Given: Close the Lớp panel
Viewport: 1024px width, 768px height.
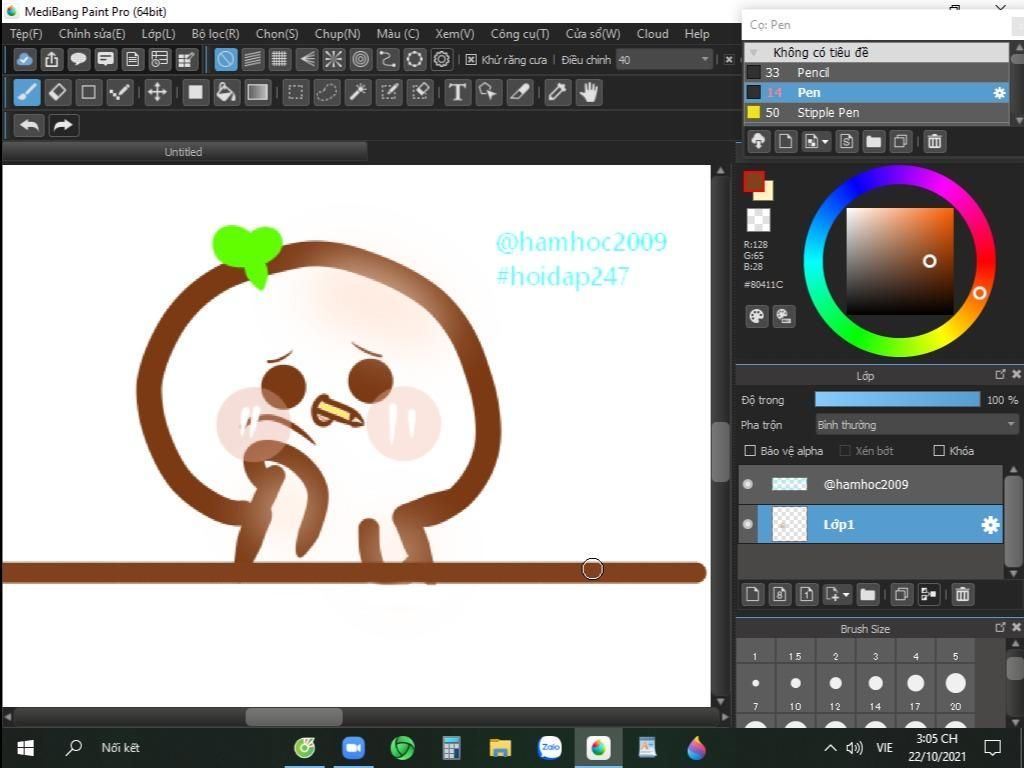Looking at the screenshot, I should click(x=1016, y=374).
